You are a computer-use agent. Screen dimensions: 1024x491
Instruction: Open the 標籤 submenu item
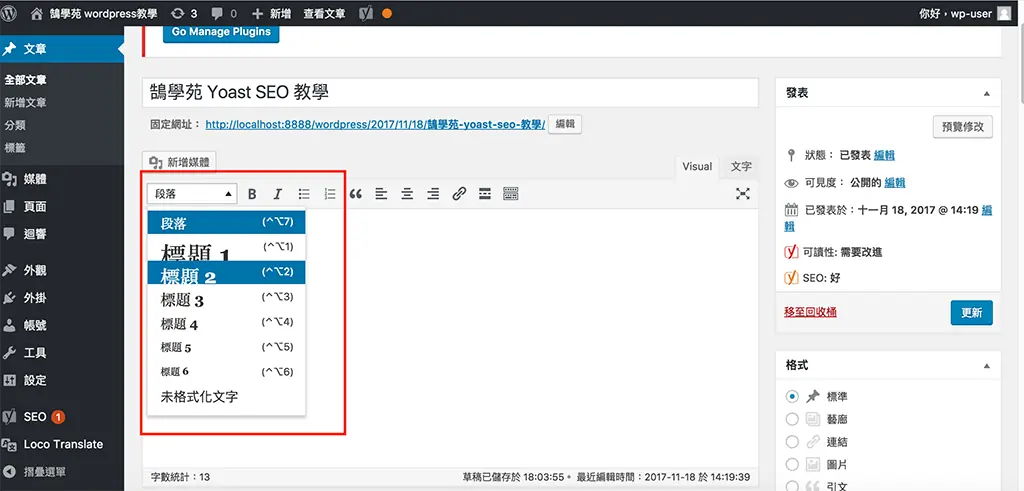point(15,148)
